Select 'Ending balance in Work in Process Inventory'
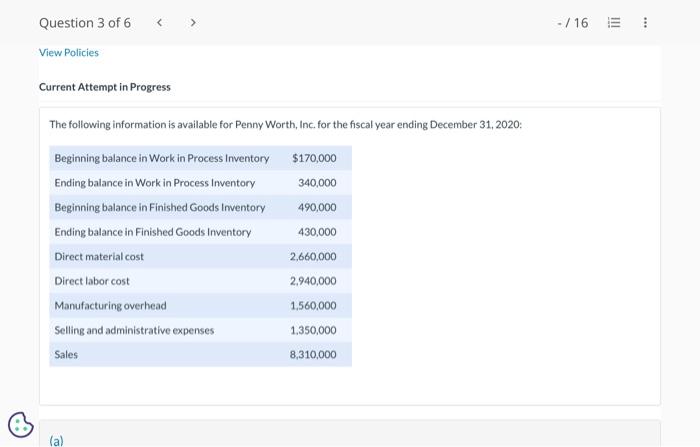 (154, 183)
